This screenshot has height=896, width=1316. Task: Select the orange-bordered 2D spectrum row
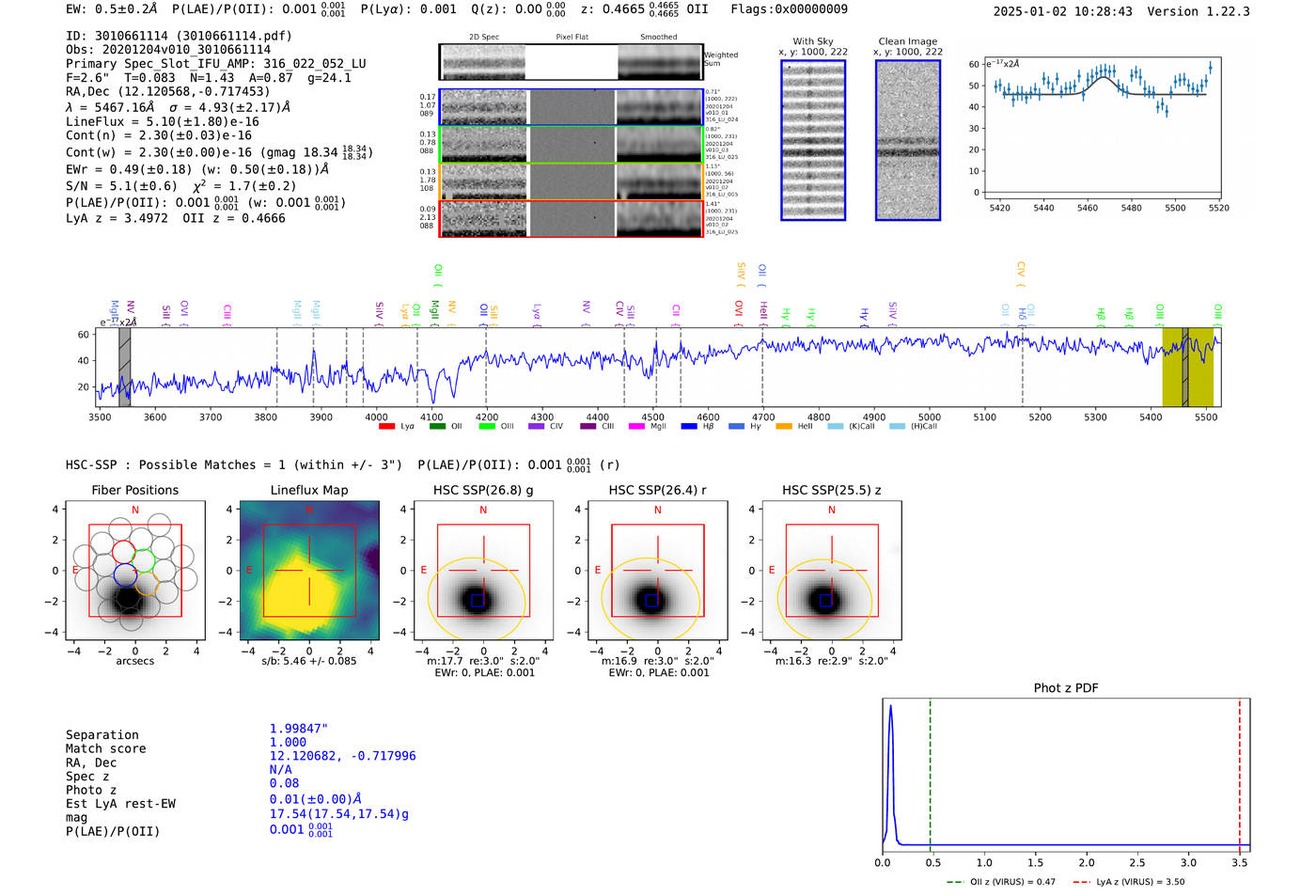[x=572, y=181]
